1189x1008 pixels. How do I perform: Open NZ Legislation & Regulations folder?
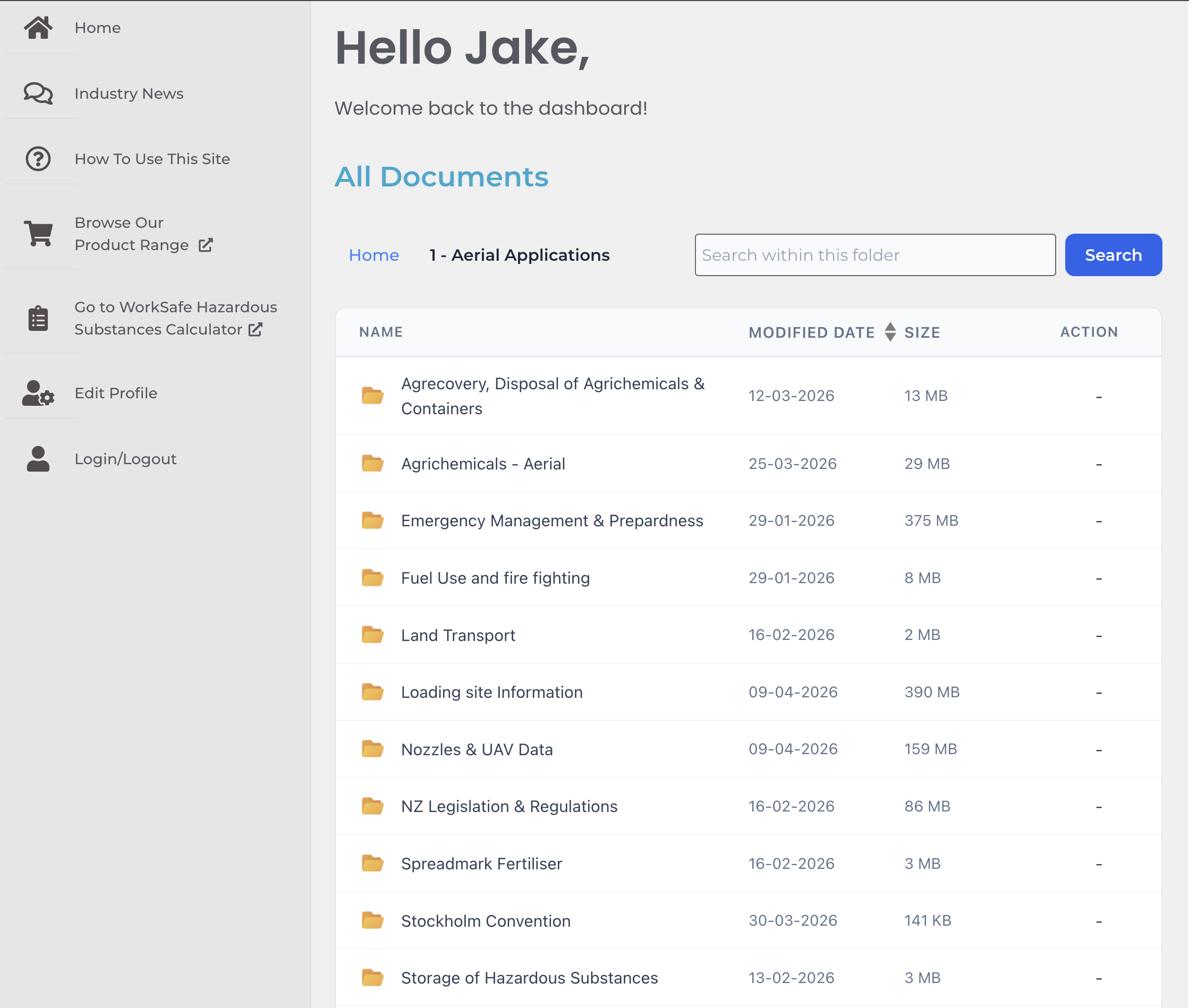point(509,806)
